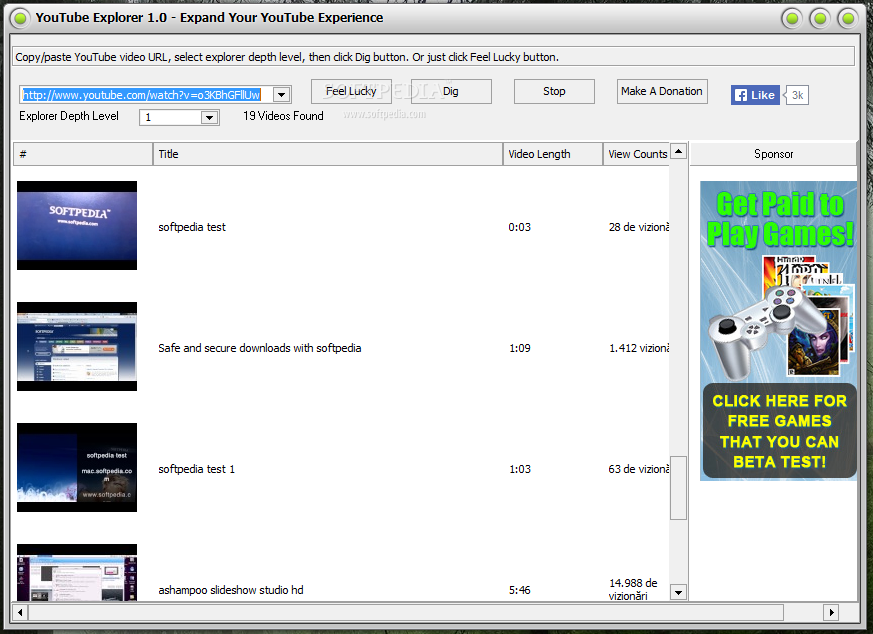This screenshot has height=634, width=873.
Task: Click the list's scroll down arrow
Action: (x=678, y=592)
